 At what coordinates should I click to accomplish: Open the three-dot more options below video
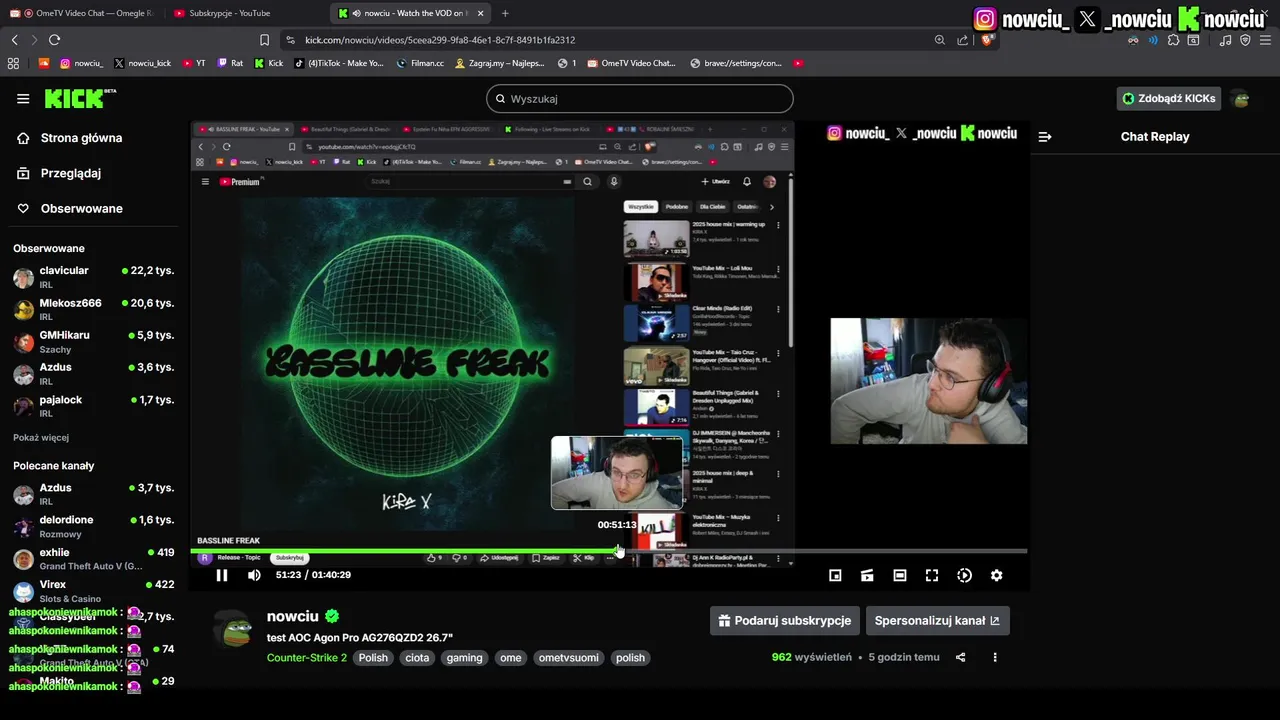tap(994, 657)
